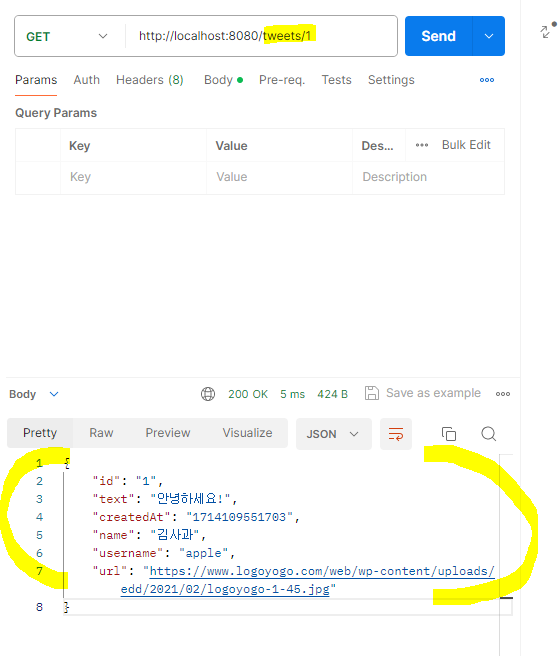Click the Query Params heading
The width and height of the screenshot is (559, 656).
click(56, 113)
